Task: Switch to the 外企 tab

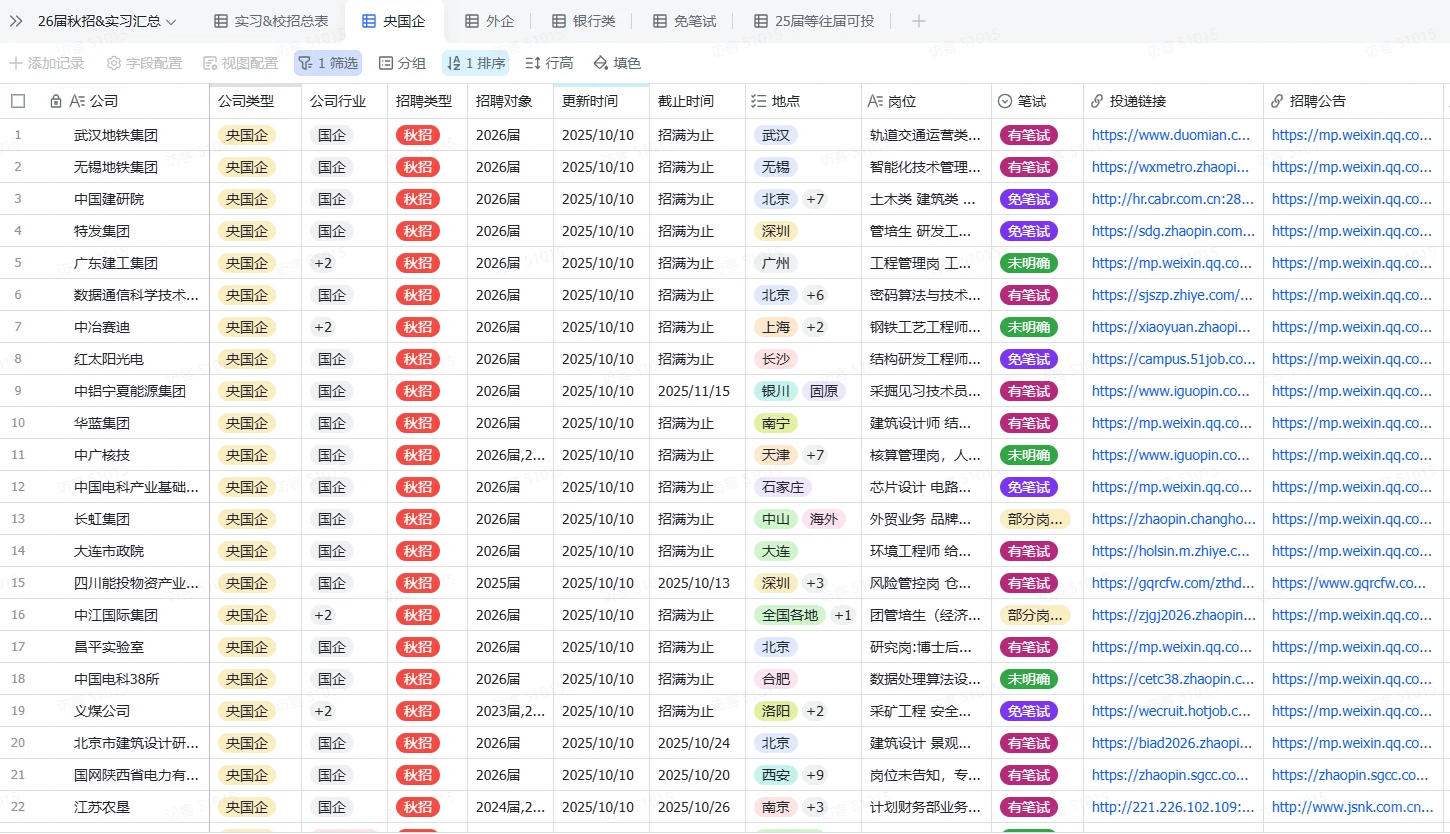Action: tap(490, 21)
